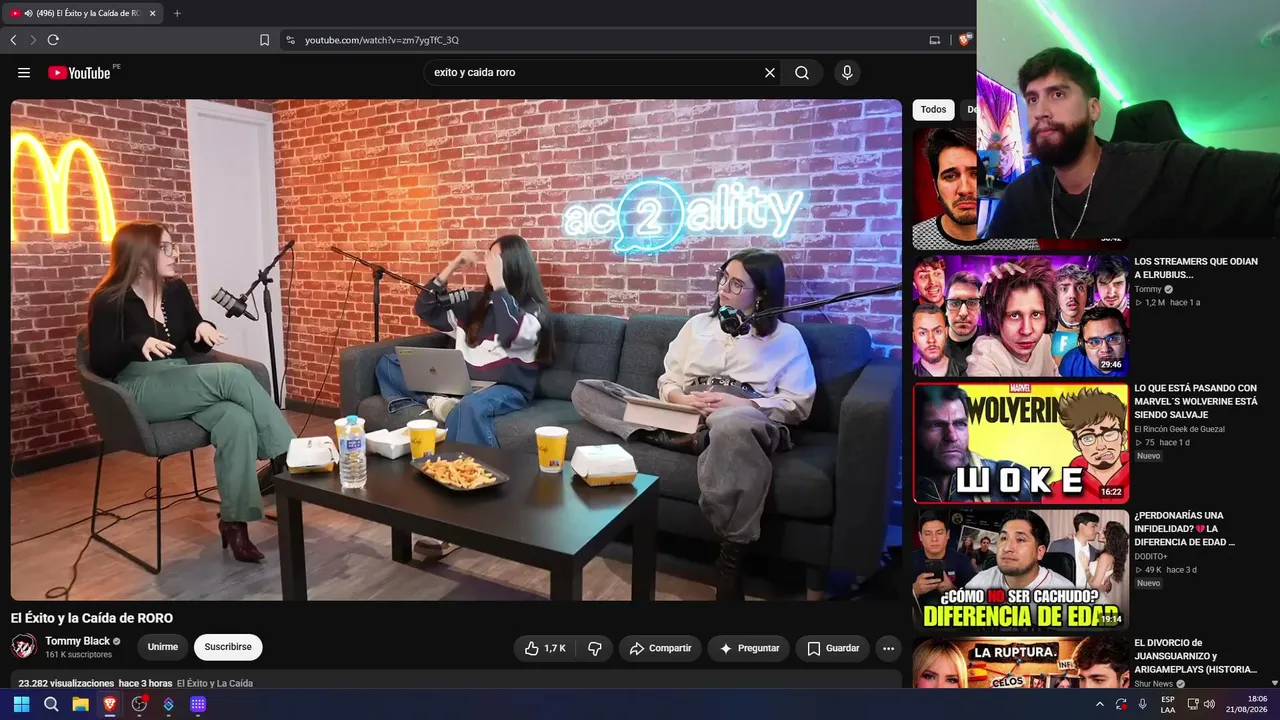
Task: Open "Los streamers que odian a ElRubius" thumbnail
Action: pos(1021,314)
